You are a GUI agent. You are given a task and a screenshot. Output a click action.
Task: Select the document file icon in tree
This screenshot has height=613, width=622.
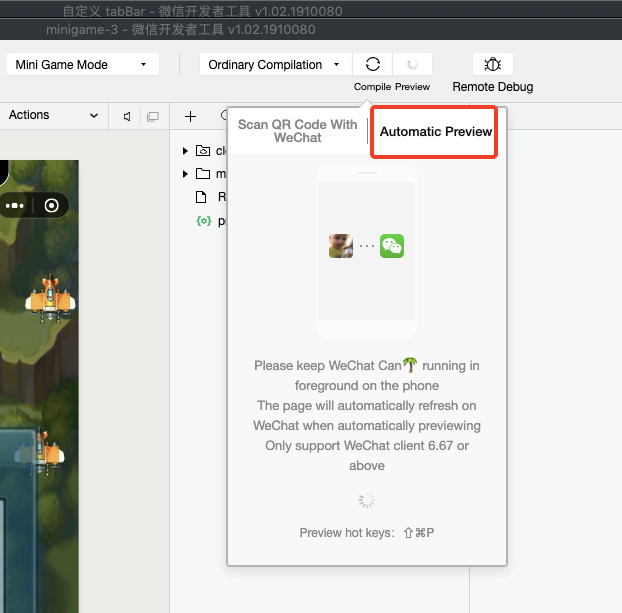tap(201, 197)
